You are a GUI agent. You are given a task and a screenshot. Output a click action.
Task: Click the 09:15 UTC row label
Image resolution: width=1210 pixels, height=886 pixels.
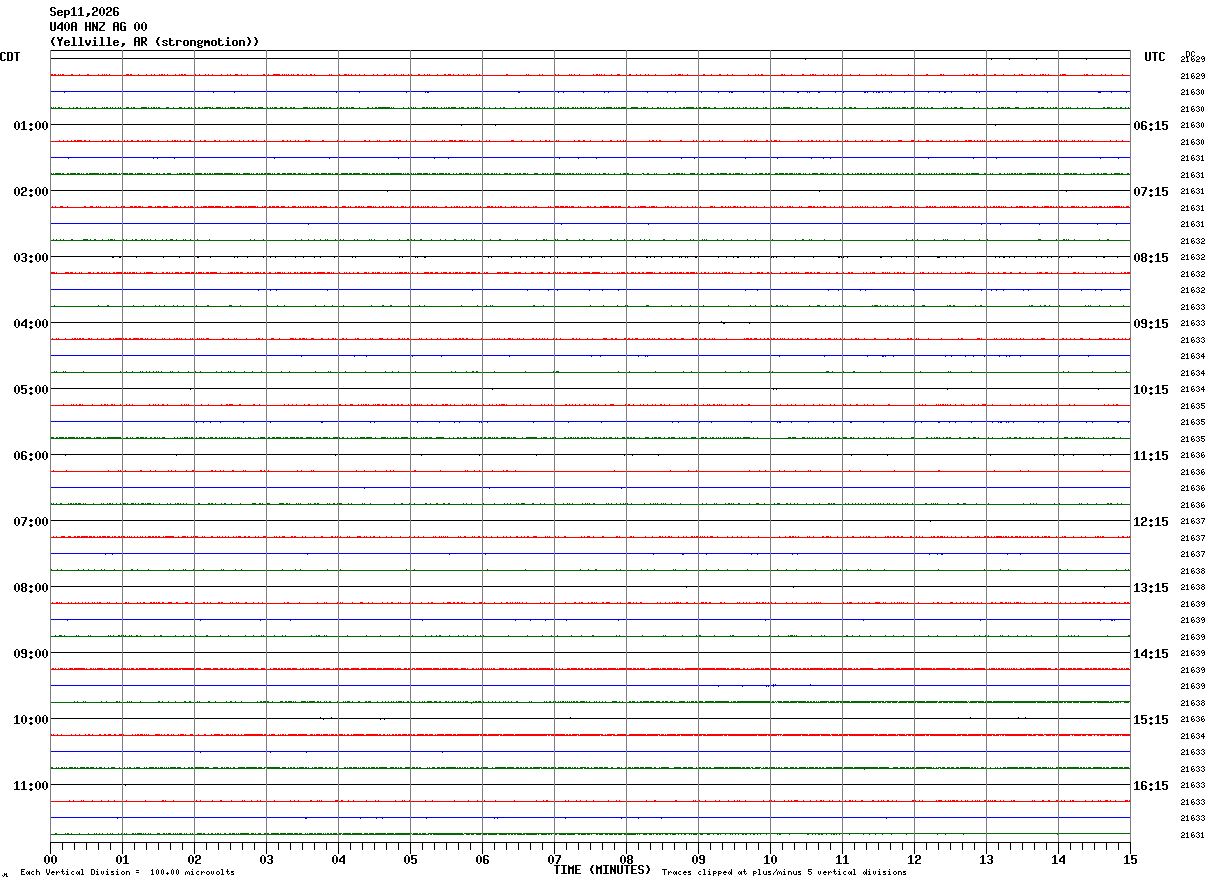(x=1150, y=323)
